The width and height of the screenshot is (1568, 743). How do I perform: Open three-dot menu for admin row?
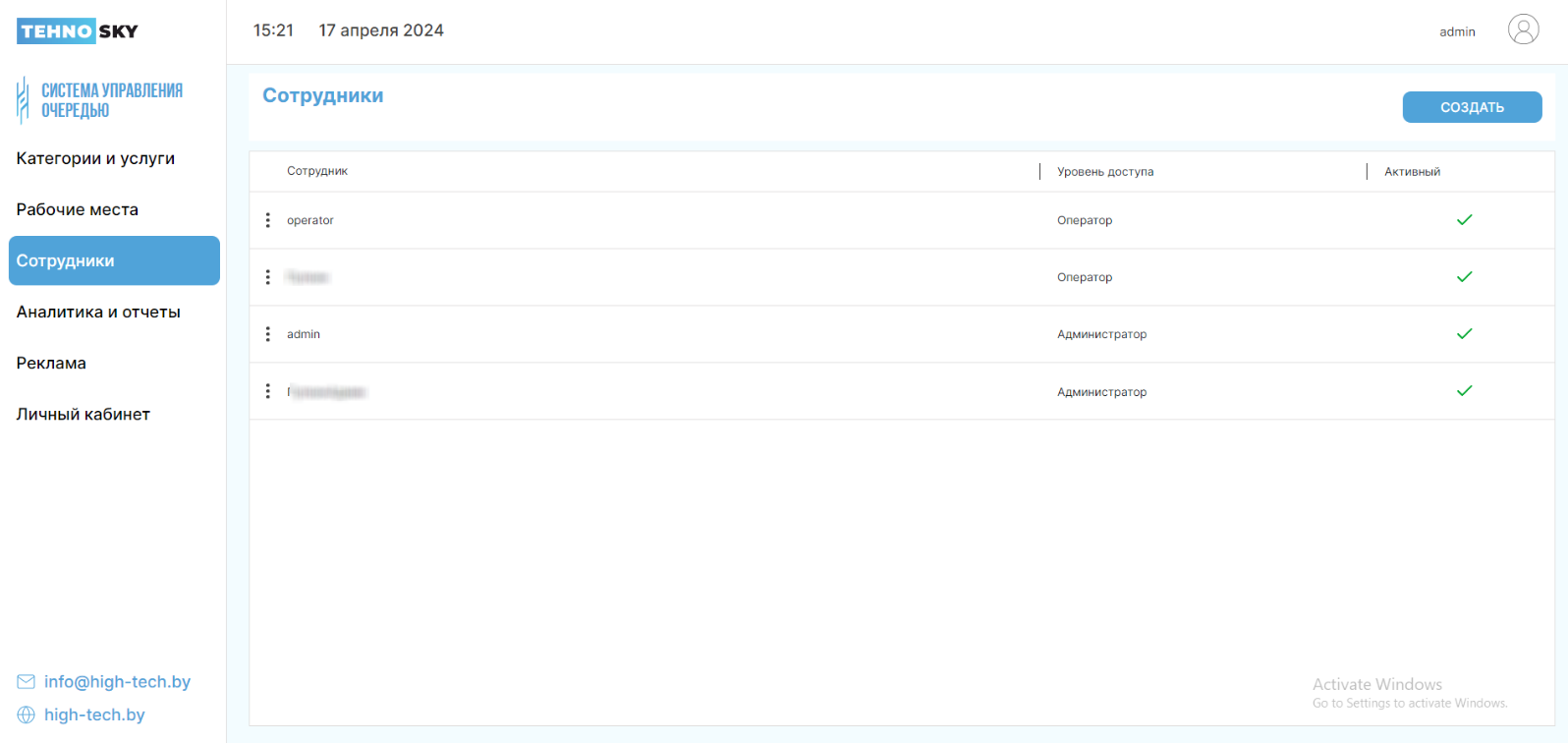tap(267, 334)
